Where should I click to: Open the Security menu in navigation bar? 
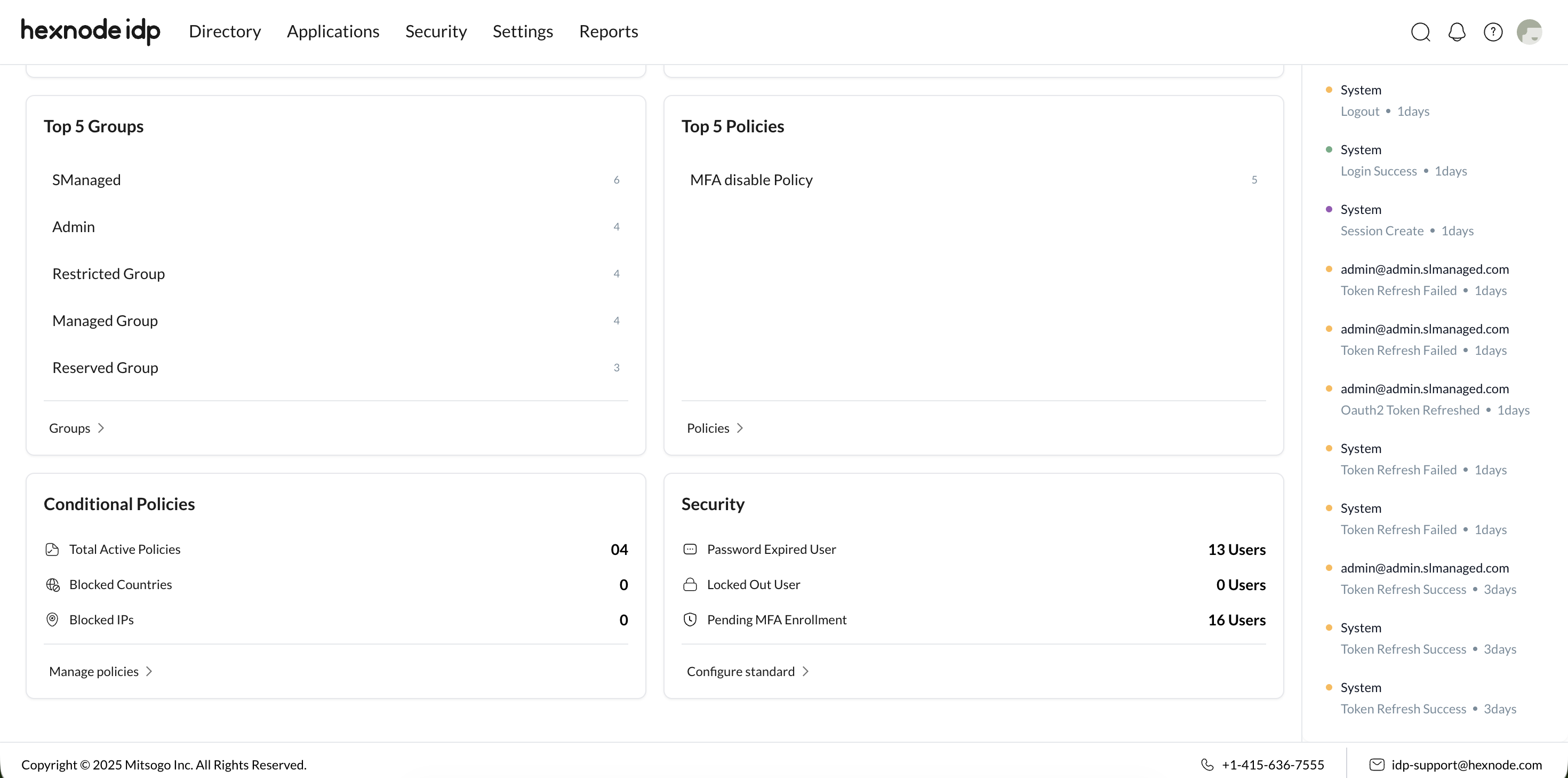click(436, 31)
